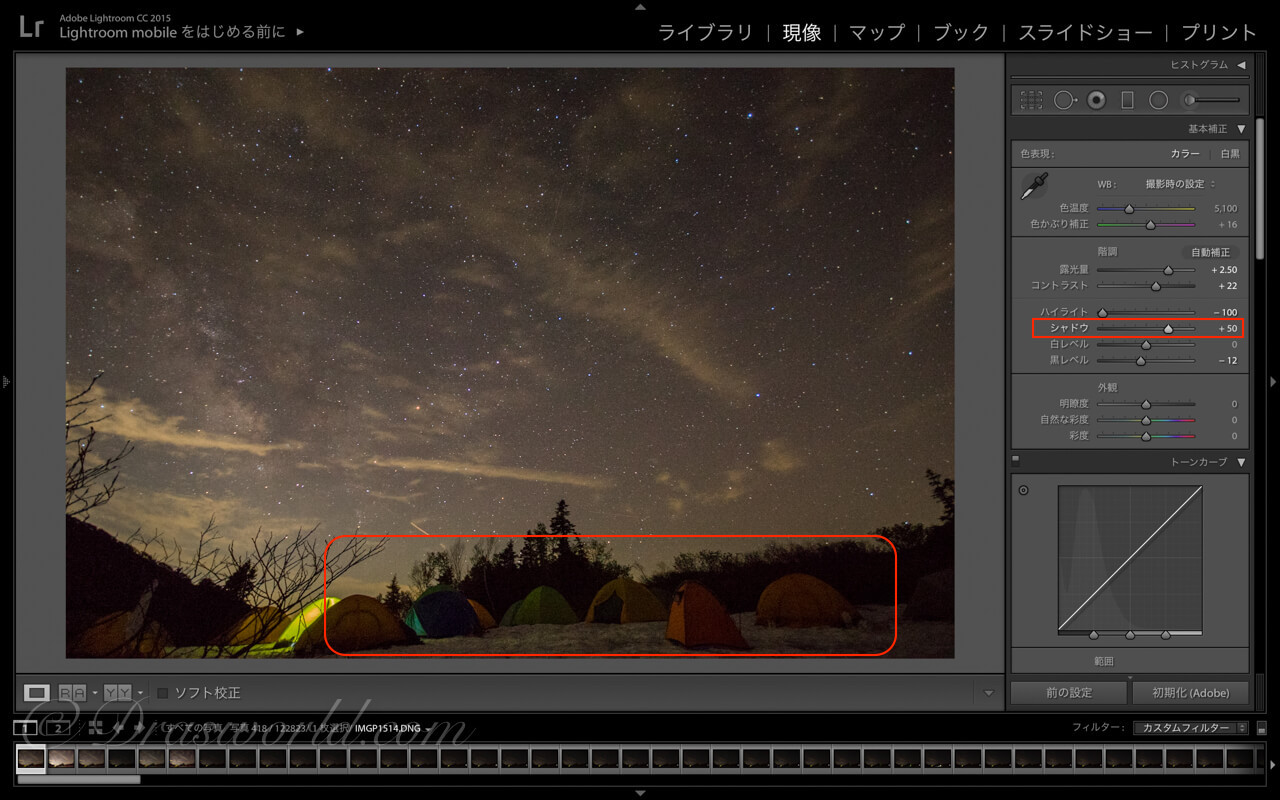This screenshot has width=1280, height=800.
Task: Click the tone curve graph
Action: tap(1130, 558)
